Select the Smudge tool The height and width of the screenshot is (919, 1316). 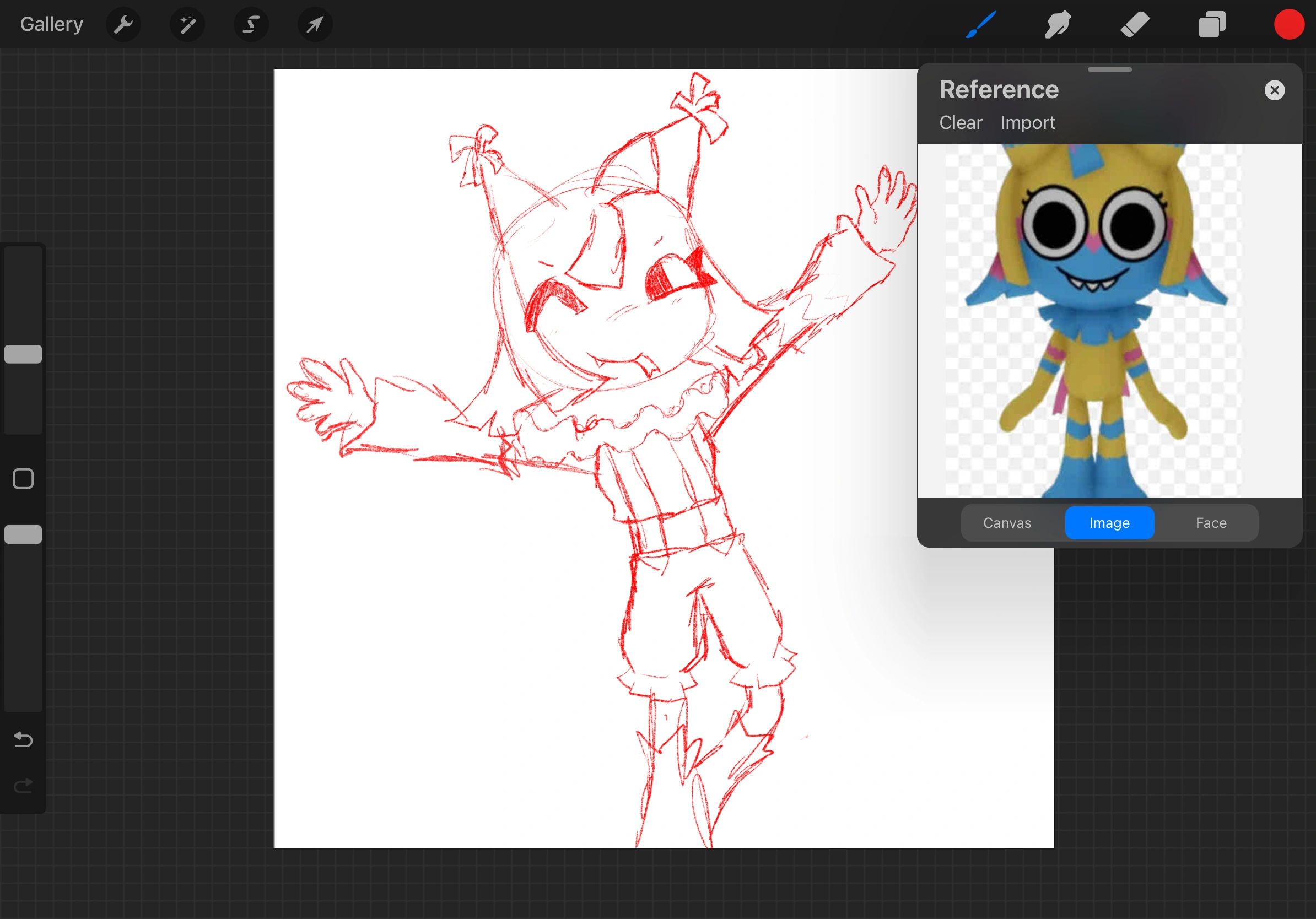1057,24
